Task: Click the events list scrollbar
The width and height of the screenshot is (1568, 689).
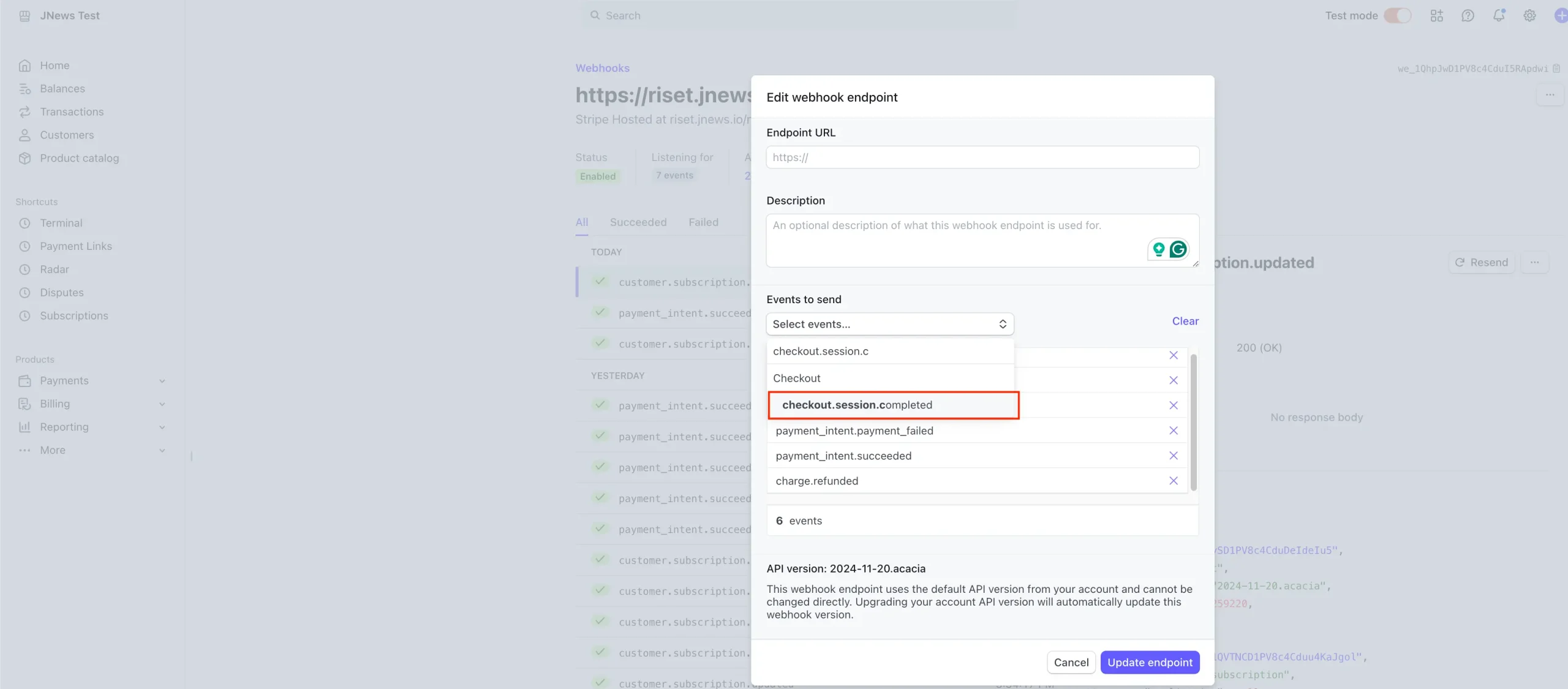Action: click(1193, 423)
